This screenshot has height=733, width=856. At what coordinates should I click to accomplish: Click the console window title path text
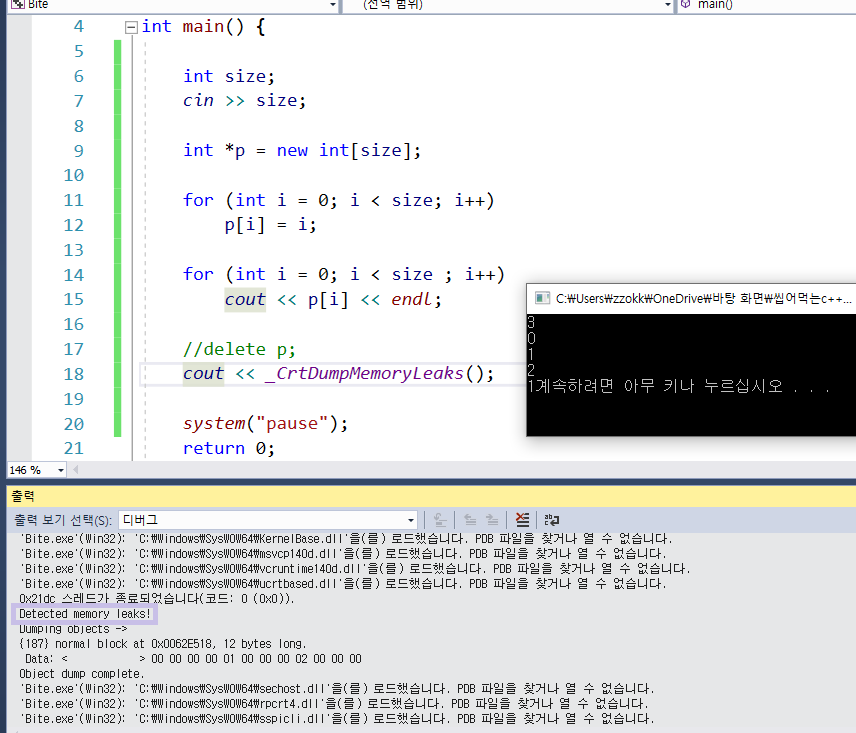coord(704,299)
